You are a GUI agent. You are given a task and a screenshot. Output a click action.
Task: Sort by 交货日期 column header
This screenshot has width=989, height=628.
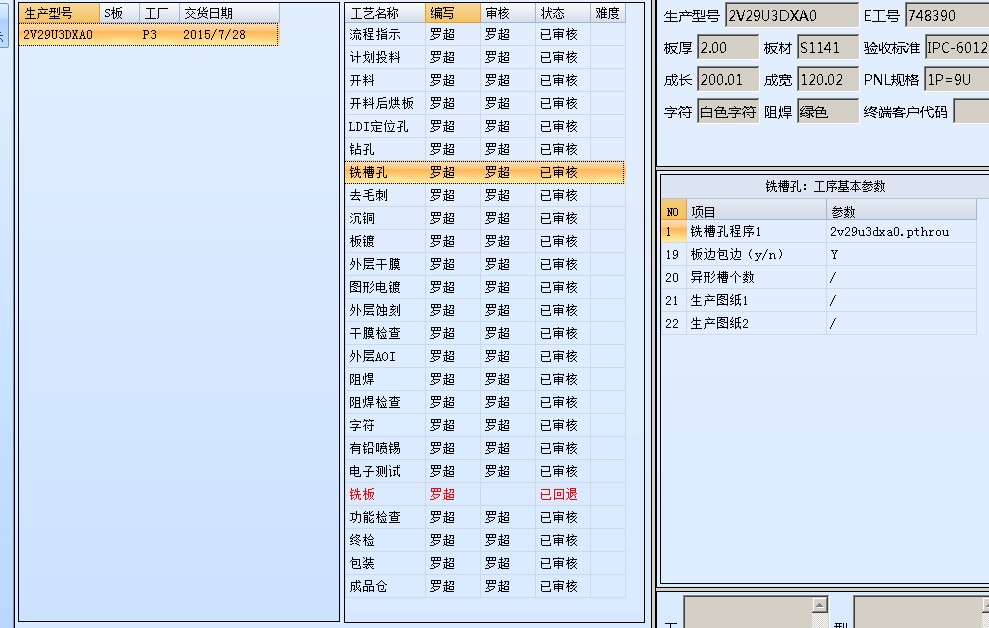[x=229, y=13]
